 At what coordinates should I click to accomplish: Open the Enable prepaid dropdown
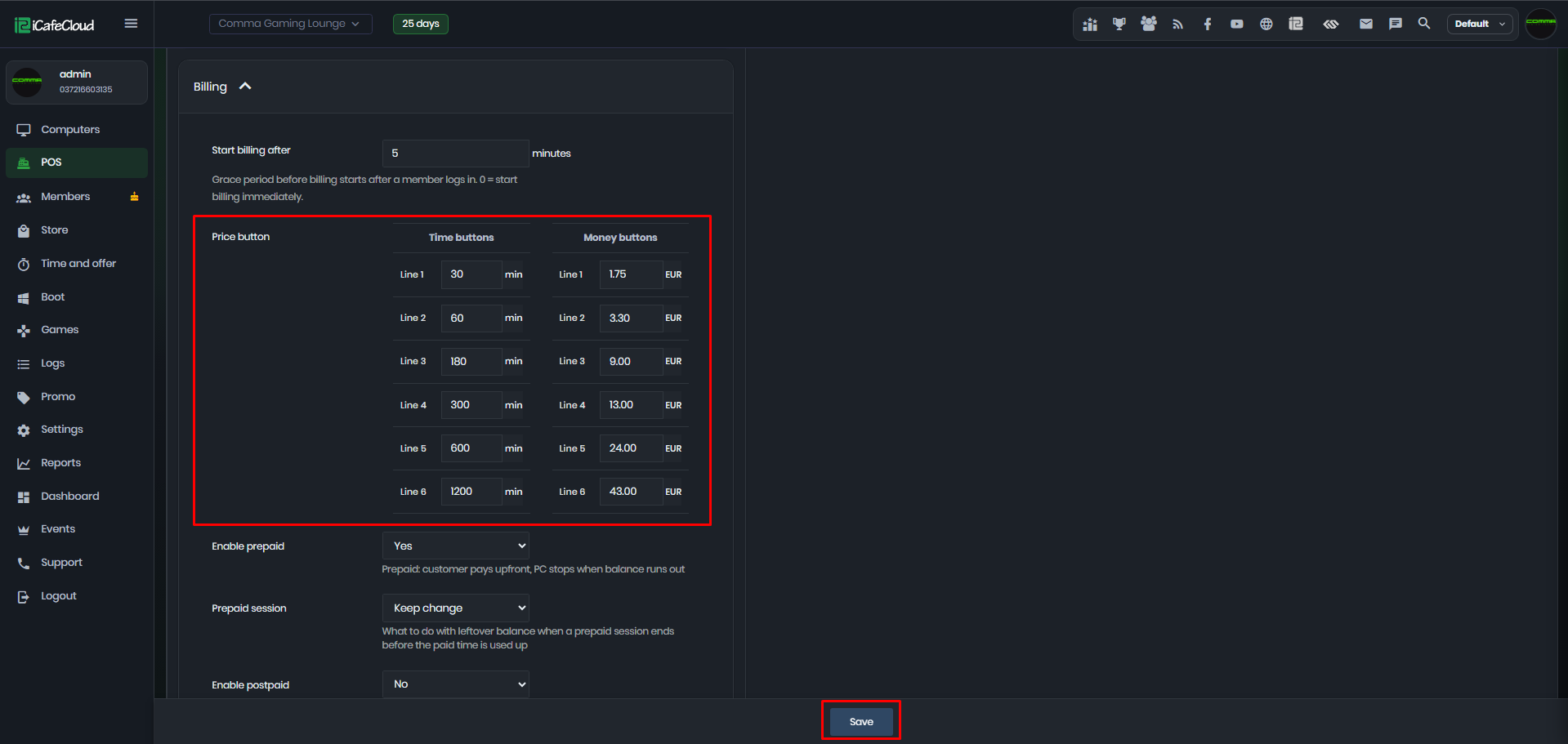(455, 546)
